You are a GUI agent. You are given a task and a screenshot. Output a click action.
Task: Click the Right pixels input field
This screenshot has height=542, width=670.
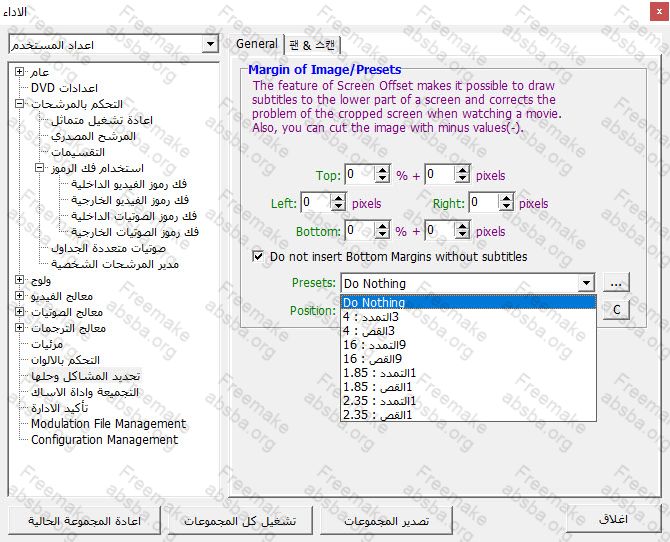pos(484,202)
